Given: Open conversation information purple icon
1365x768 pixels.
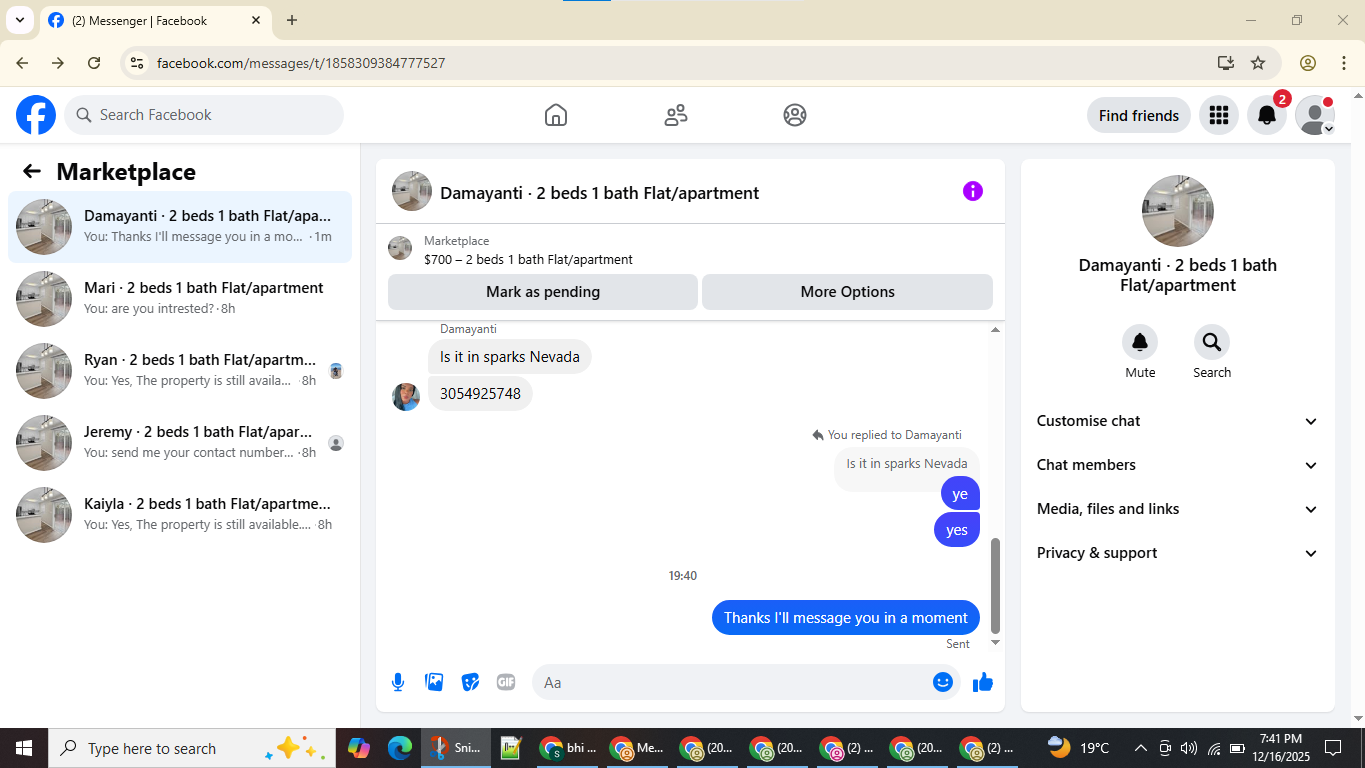Looking at the screenshot, I should tap(973, 191).
